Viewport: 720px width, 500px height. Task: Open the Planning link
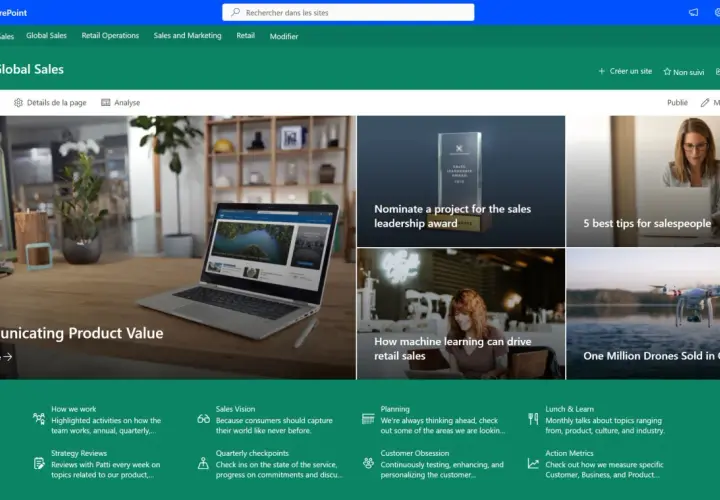[395, 409]
